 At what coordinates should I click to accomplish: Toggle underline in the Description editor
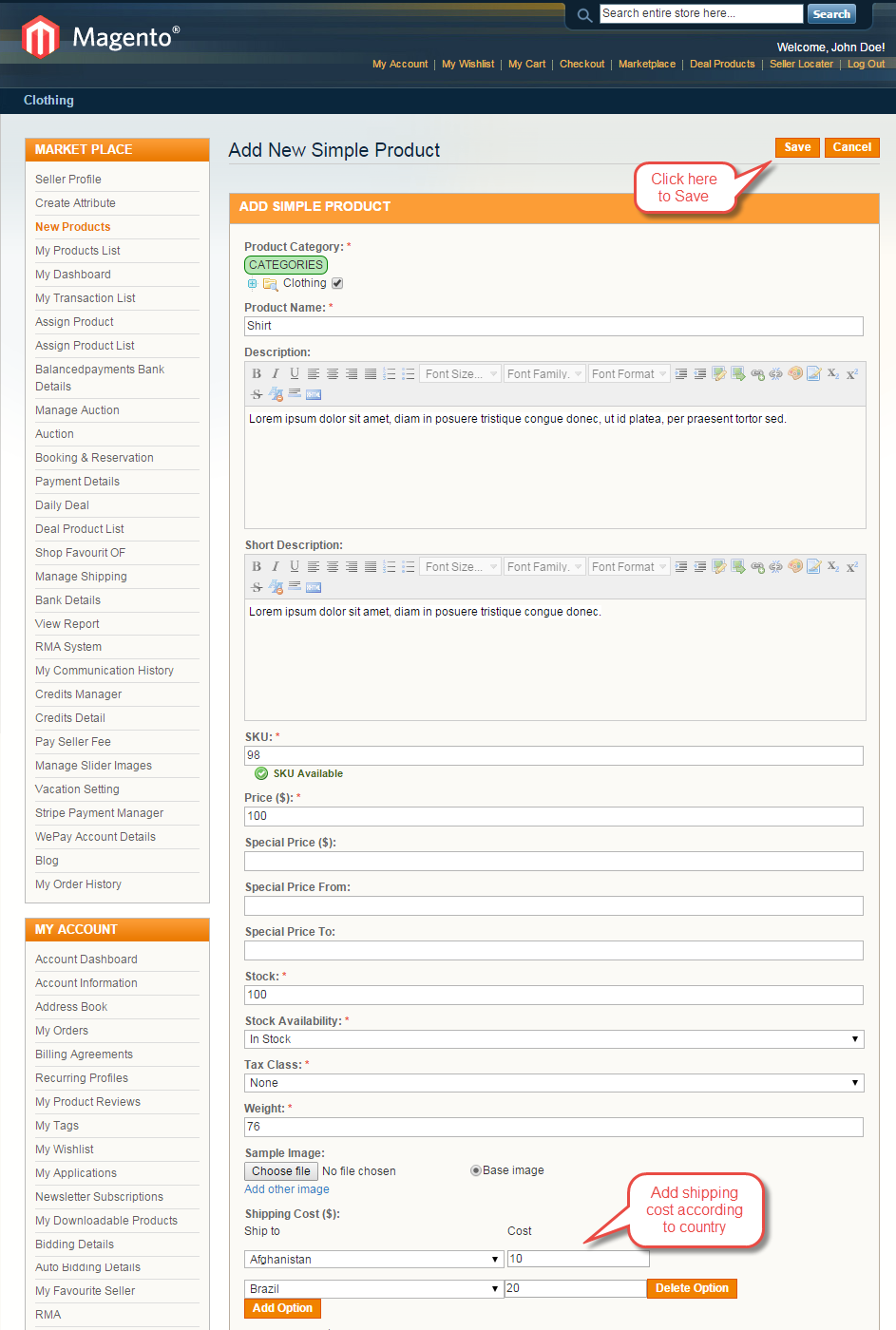[295, 374]
